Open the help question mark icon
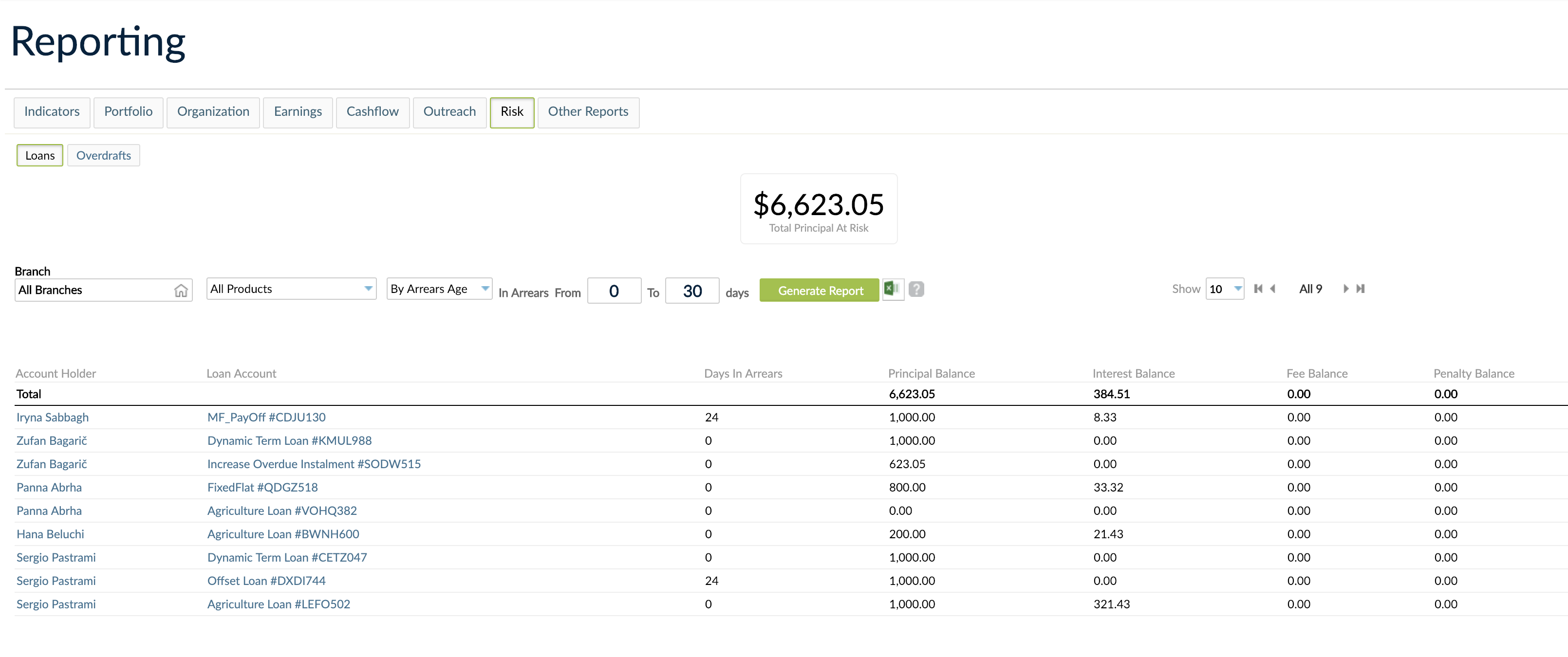 pyautogui.click(x=916, y=289)
